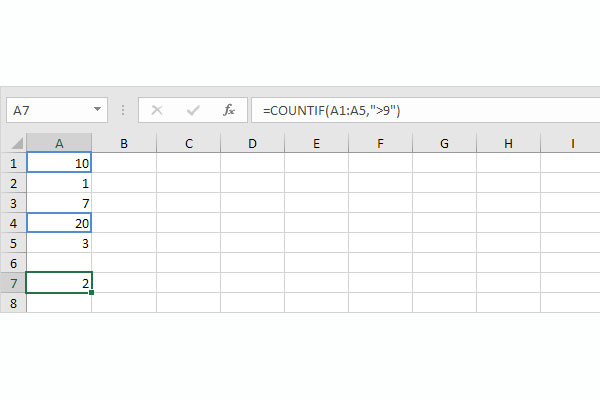Select row 4 header
Screen dimensions: 600x400
(13, 223)
